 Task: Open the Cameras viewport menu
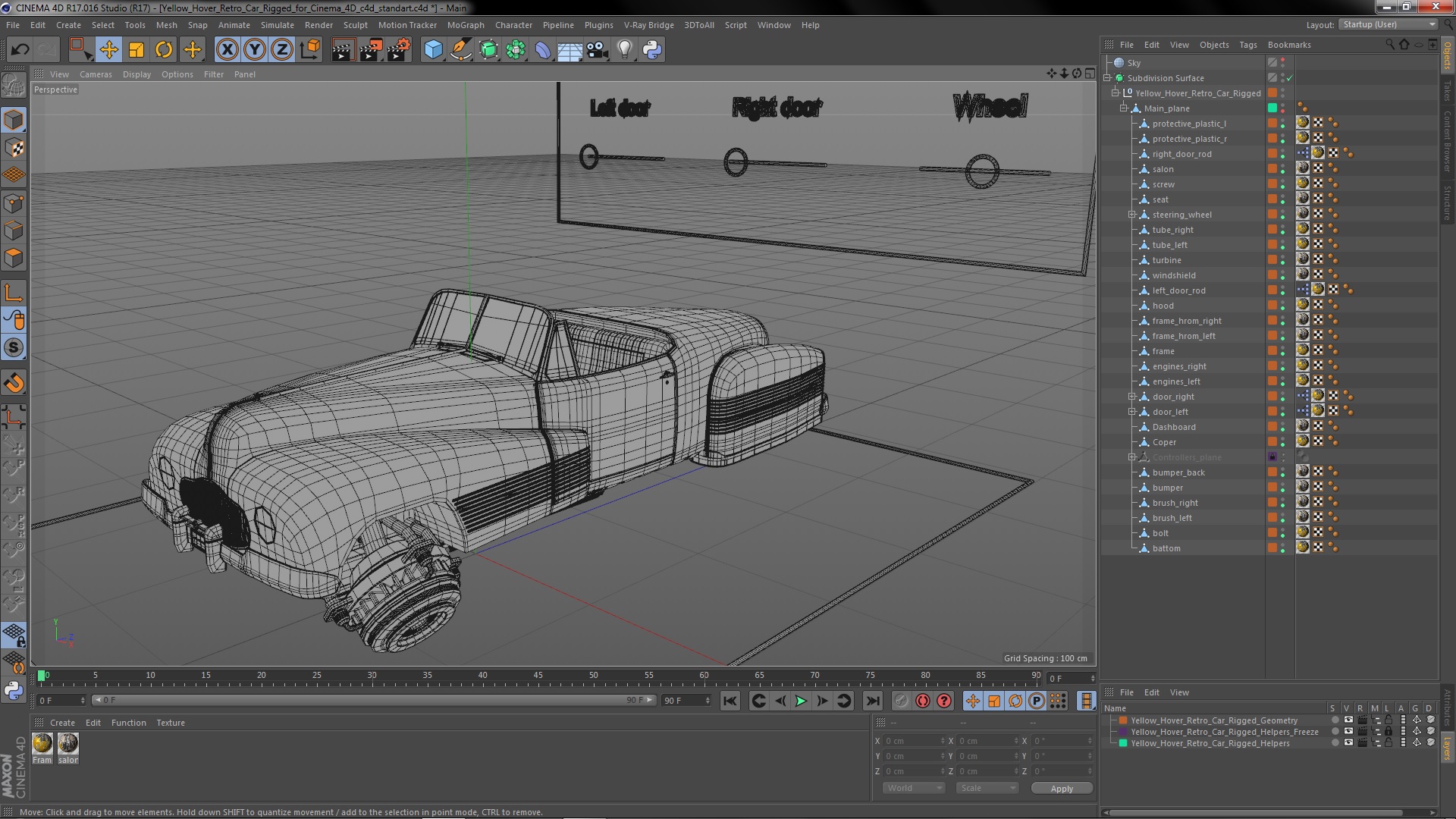pyautogui.click(x=96, y=74)
